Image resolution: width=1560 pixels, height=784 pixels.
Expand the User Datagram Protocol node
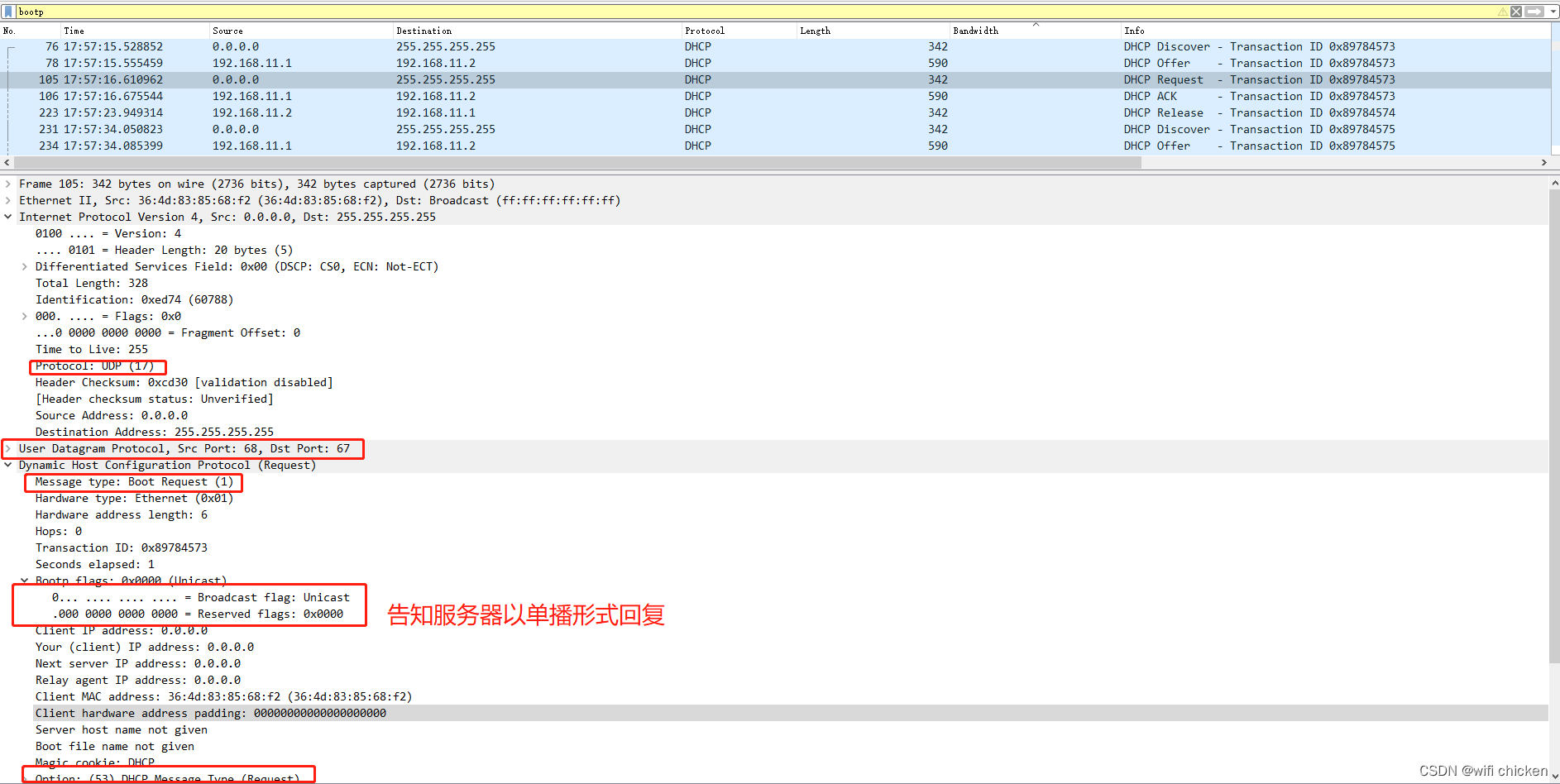click(x=8, y=448)
